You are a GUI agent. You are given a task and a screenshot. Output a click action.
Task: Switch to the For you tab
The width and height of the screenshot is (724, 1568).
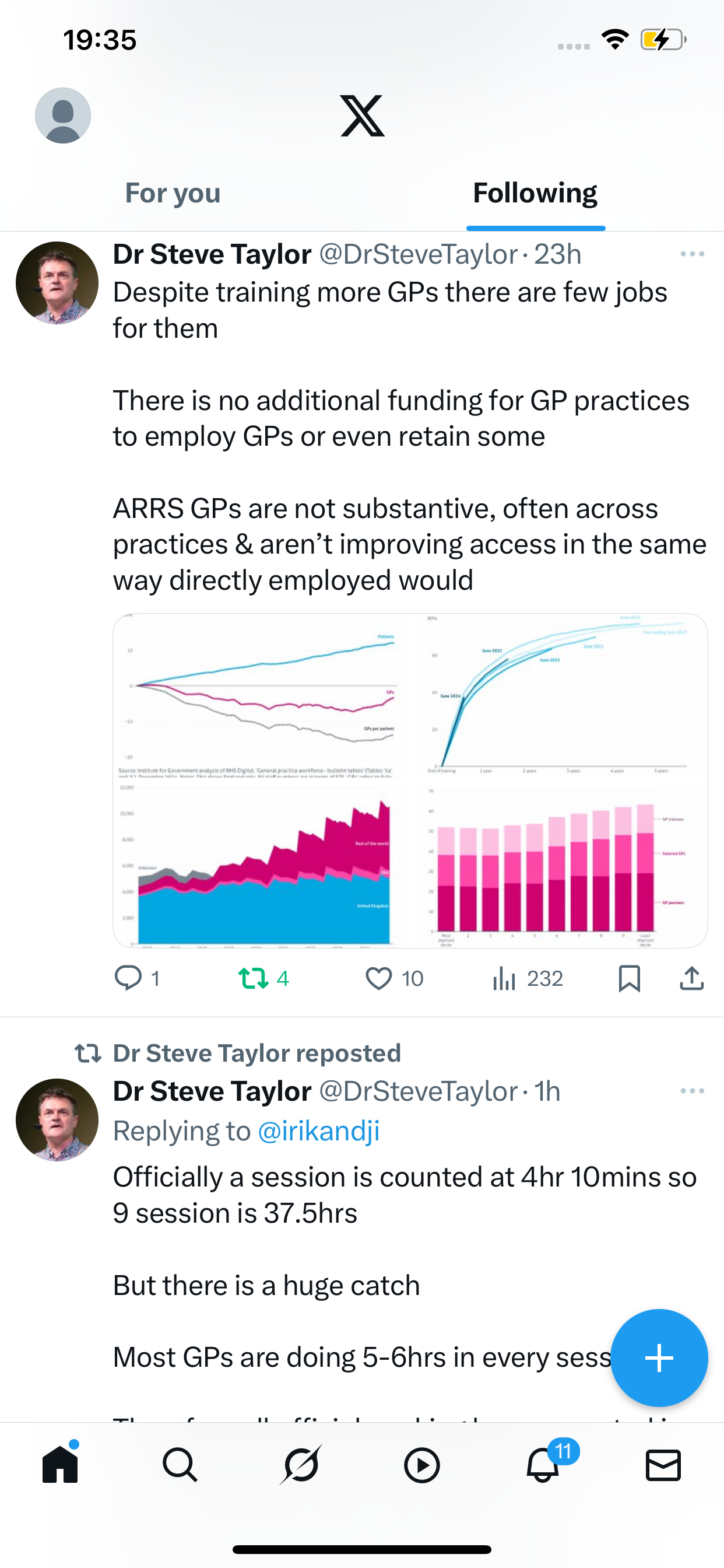point(173,194)
